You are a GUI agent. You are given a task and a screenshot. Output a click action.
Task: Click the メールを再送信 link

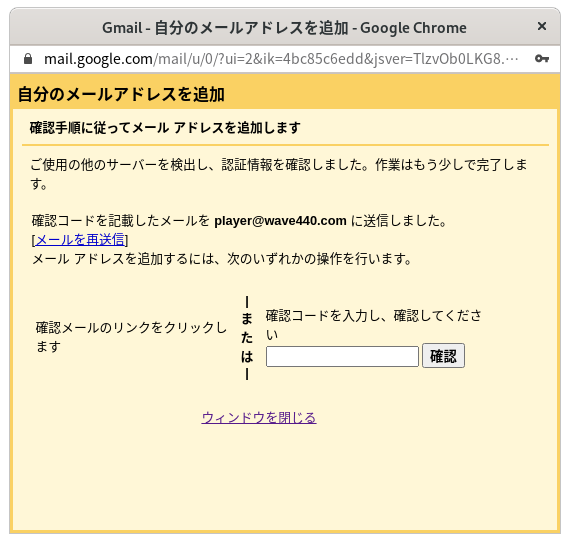coord(80,240)
